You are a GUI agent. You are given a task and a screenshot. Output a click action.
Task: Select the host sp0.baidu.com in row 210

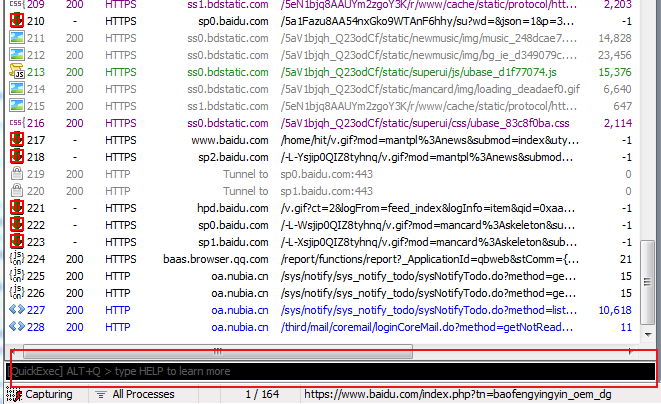click(x=233, y=21)
